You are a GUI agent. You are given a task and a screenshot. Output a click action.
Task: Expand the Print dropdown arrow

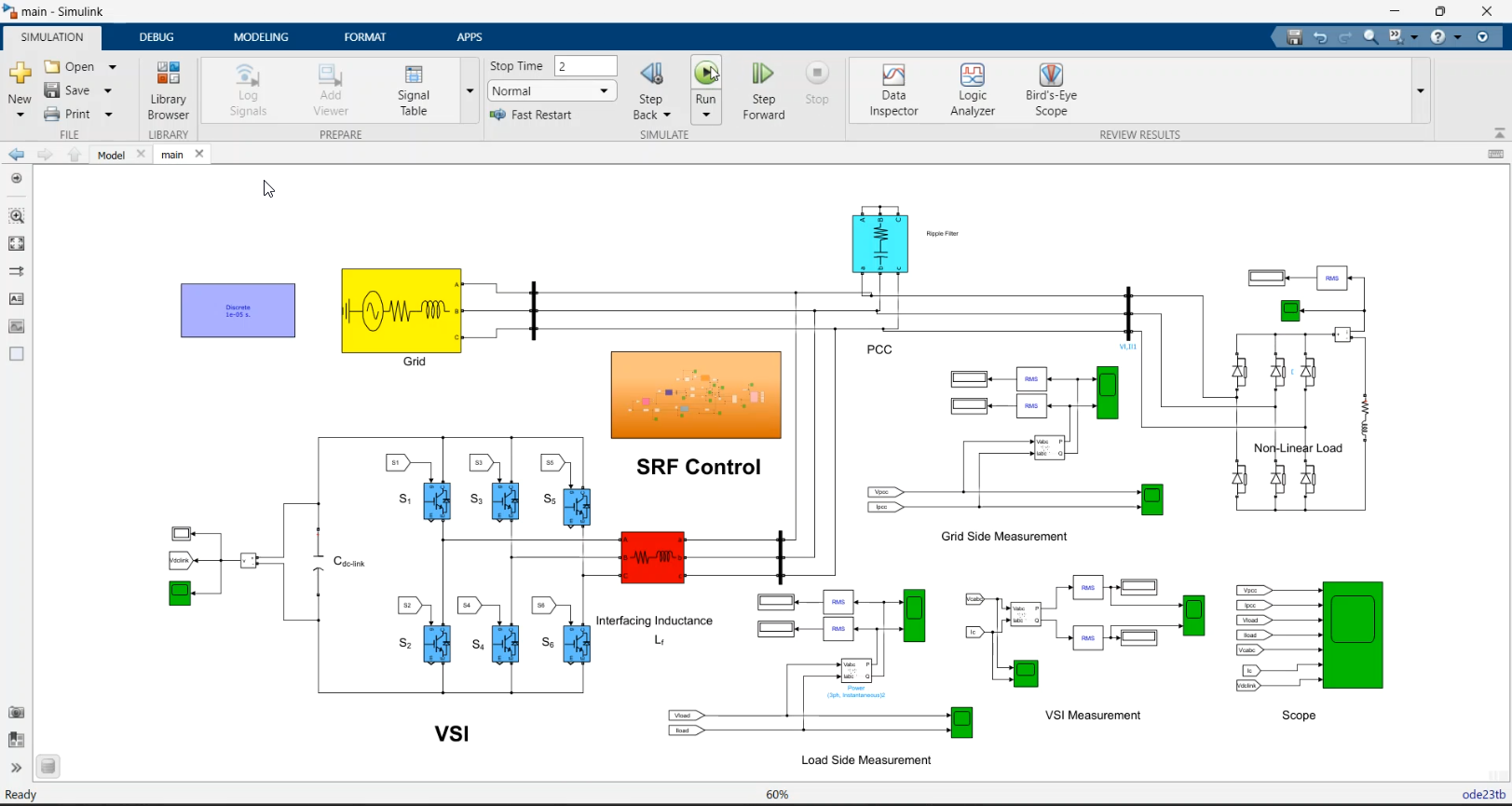pyautogui.click(x=109, y=114)
